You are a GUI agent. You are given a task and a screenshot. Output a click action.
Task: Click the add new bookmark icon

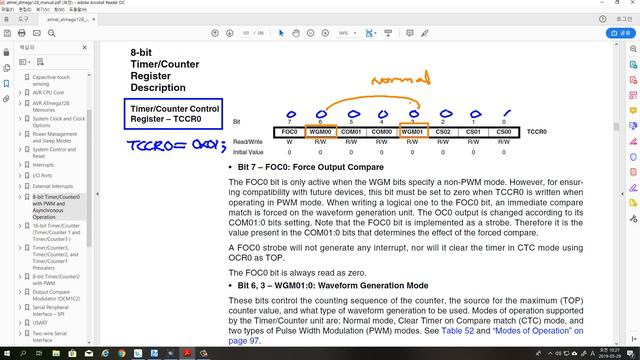[40, 62]
